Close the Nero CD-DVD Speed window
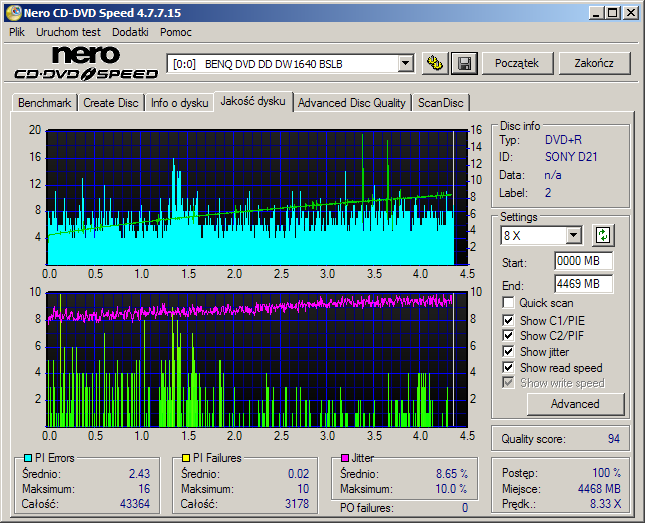Screen dimensions: 645x523 point(630,13)
